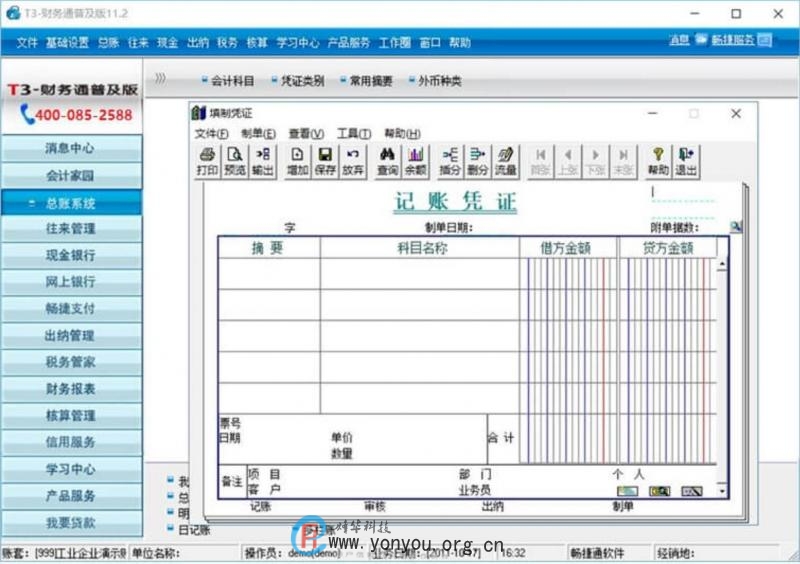This screenshot has height=564, width=800.
Task: Open 基础设置 in main menu bar
Action: (67, 43)
